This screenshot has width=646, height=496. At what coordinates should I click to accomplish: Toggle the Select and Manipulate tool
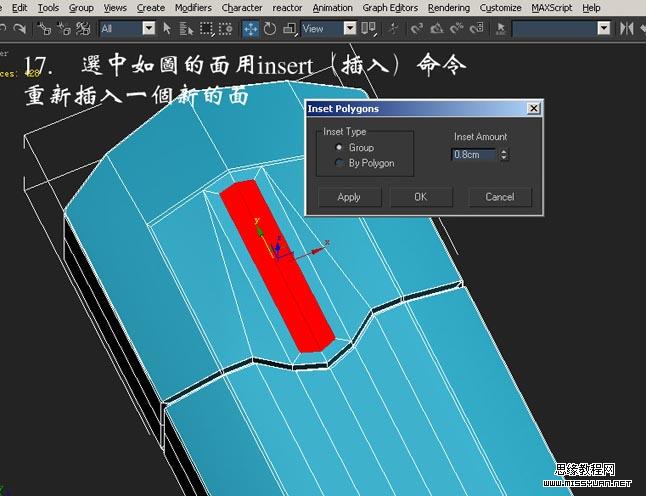[x=393, y=28]
